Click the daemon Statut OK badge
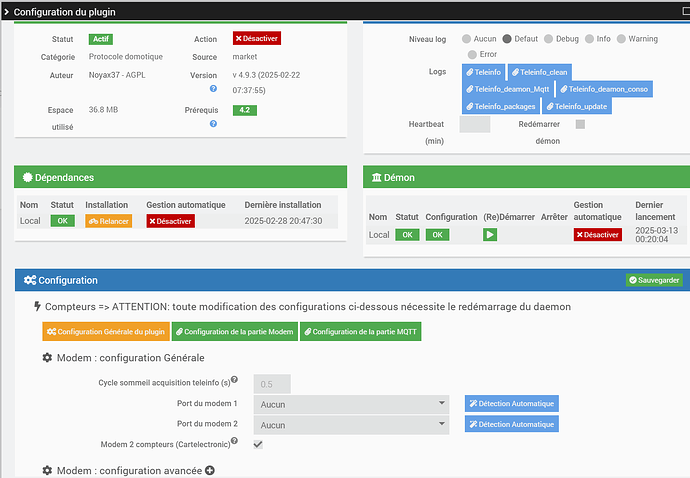Screen dimensions: 690x478 pos(407,235)
